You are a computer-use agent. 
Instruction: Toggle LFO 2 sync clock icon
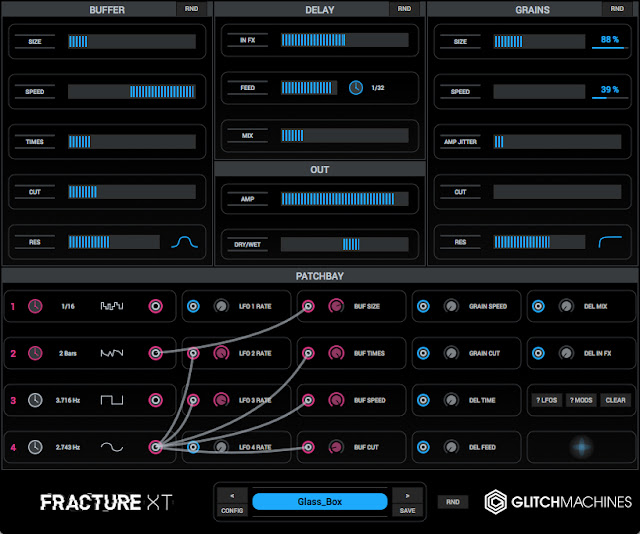(x=35, y=353)
